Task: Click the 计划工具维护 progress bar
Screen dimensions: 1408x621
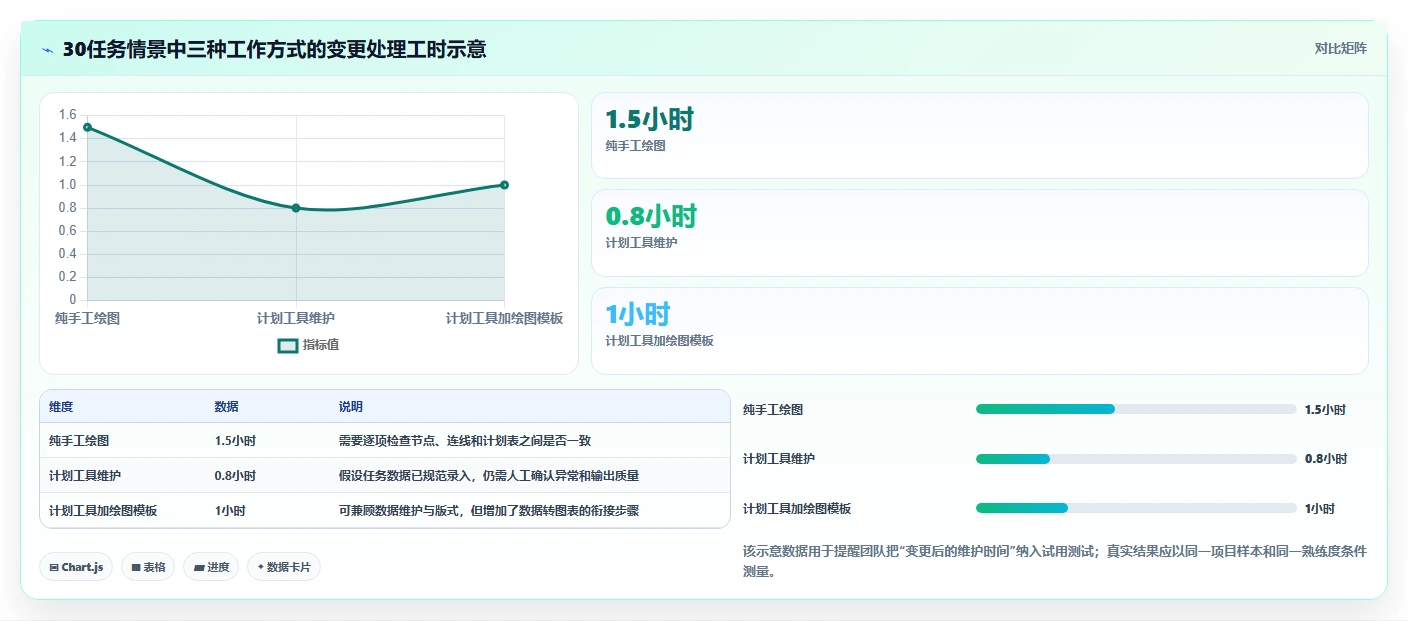Action: pyautogui.click(x=1136, y=459)
